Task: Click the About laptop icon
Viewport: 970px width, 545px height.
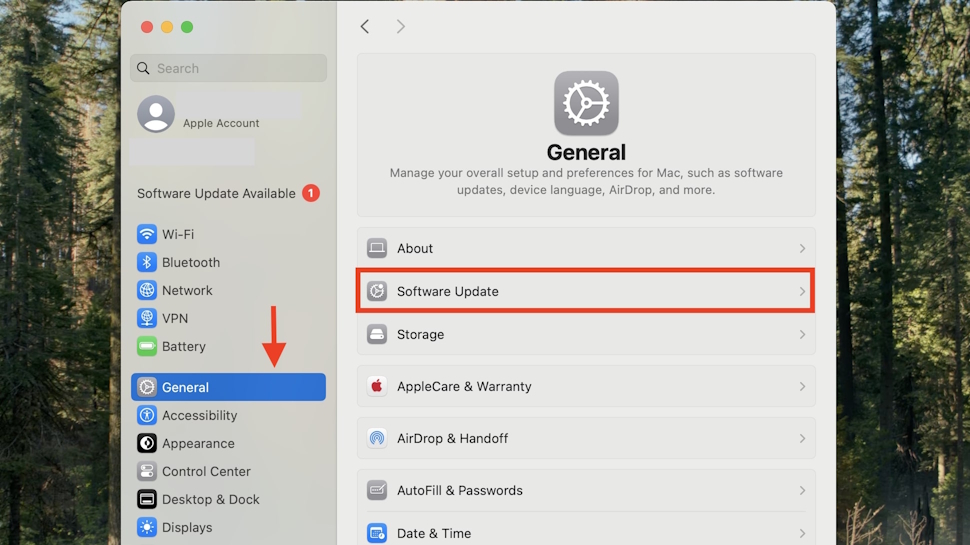Action: (x=377, y=248)
